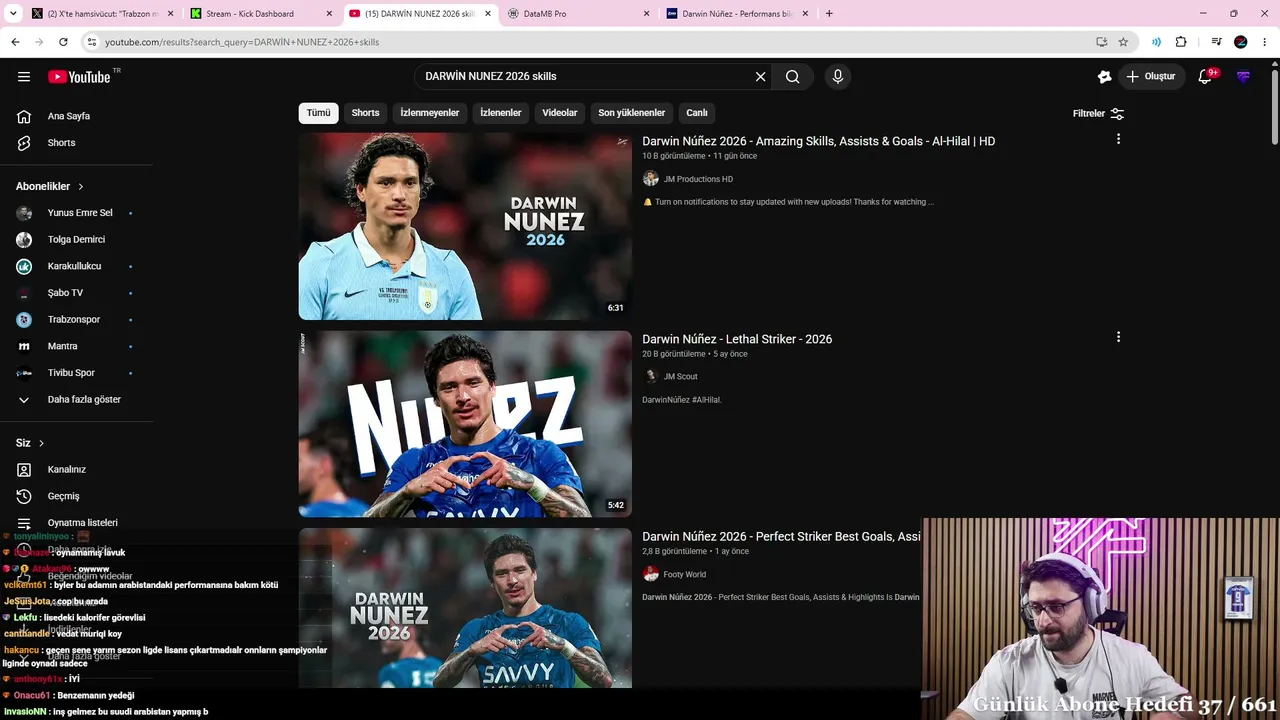Select the İzlenenler filter chip
This screenshot has height=720, width=1280.
tap(500, 113)
